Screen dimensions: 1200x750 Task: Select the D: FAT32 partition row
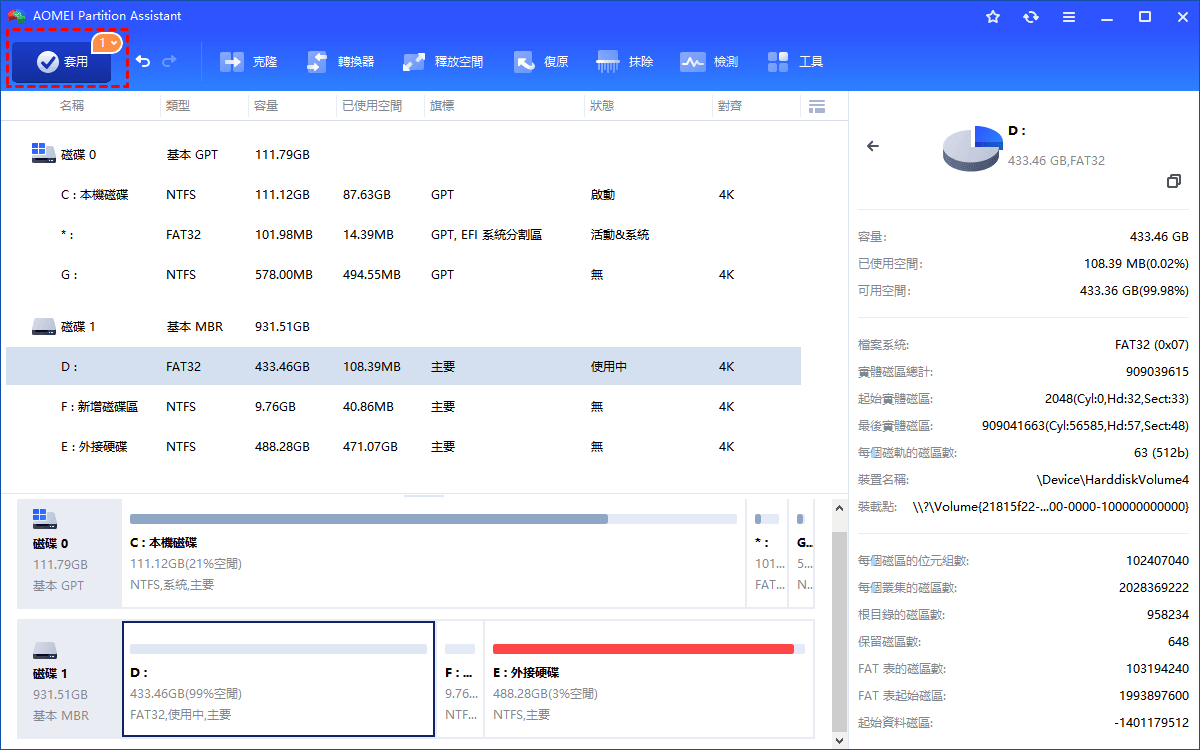pos(404,367)
